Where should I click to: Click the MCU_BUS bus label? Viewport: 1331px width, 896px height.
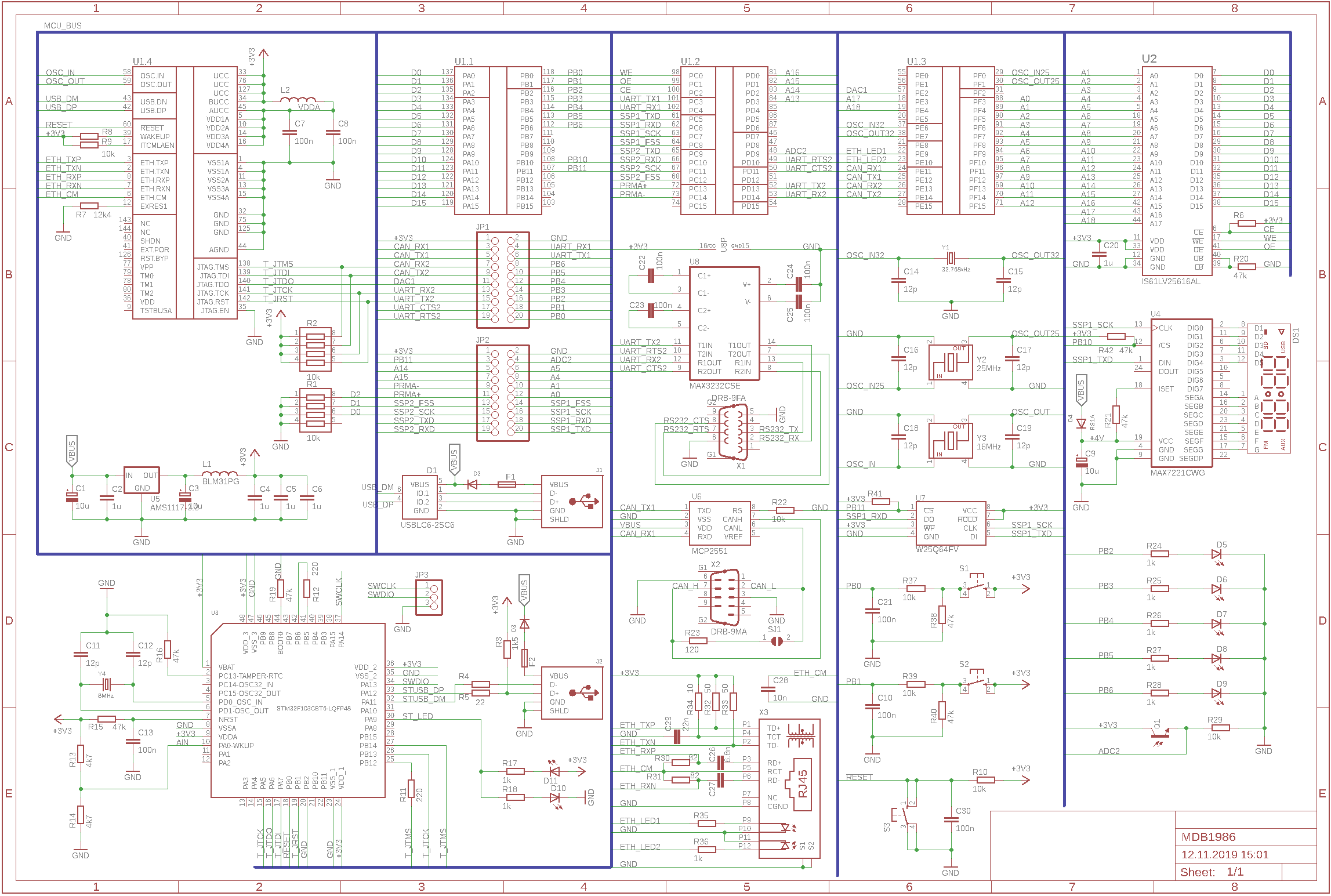pos(63,26)
